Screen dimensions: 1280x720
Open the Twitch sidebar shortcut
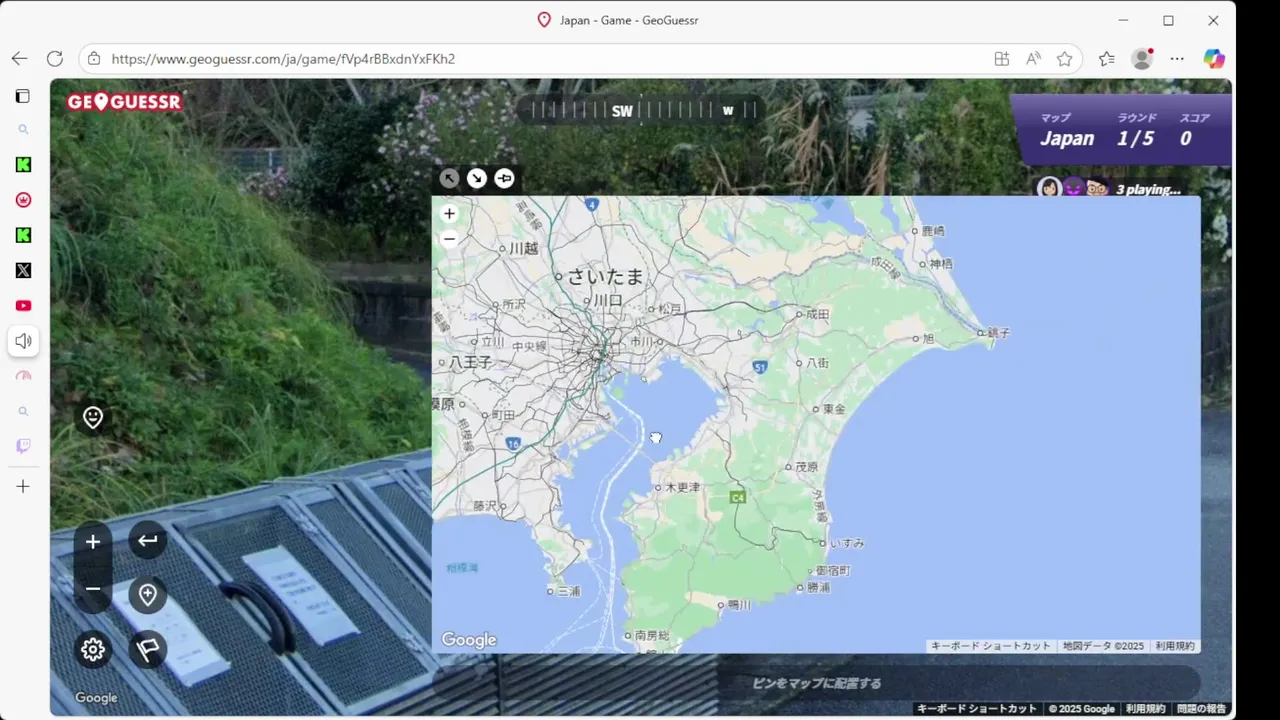[x=23, y=446]
